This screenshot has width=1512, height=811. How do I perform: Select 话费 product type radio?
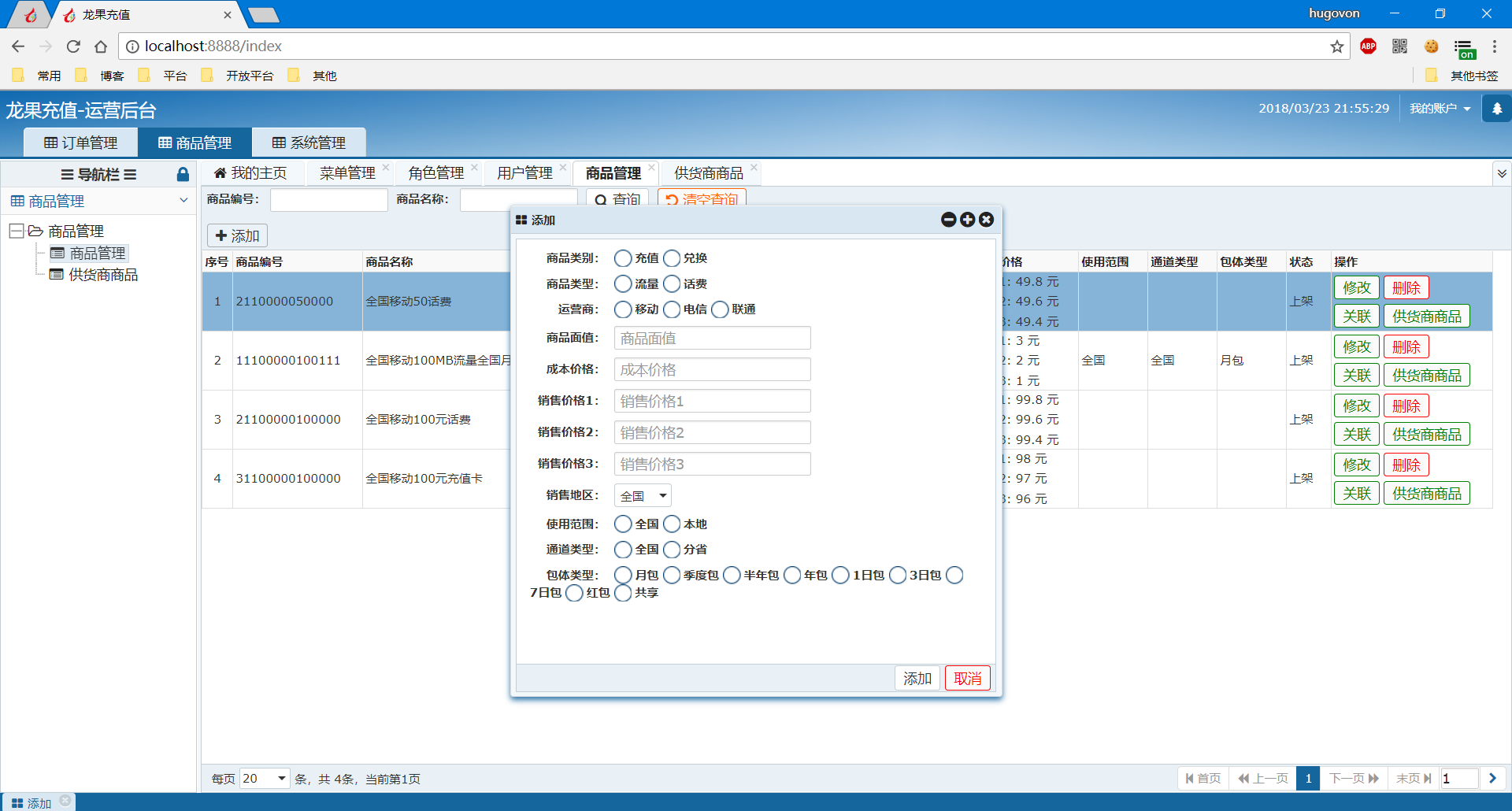pyautogui.click(x=672, y=283)
